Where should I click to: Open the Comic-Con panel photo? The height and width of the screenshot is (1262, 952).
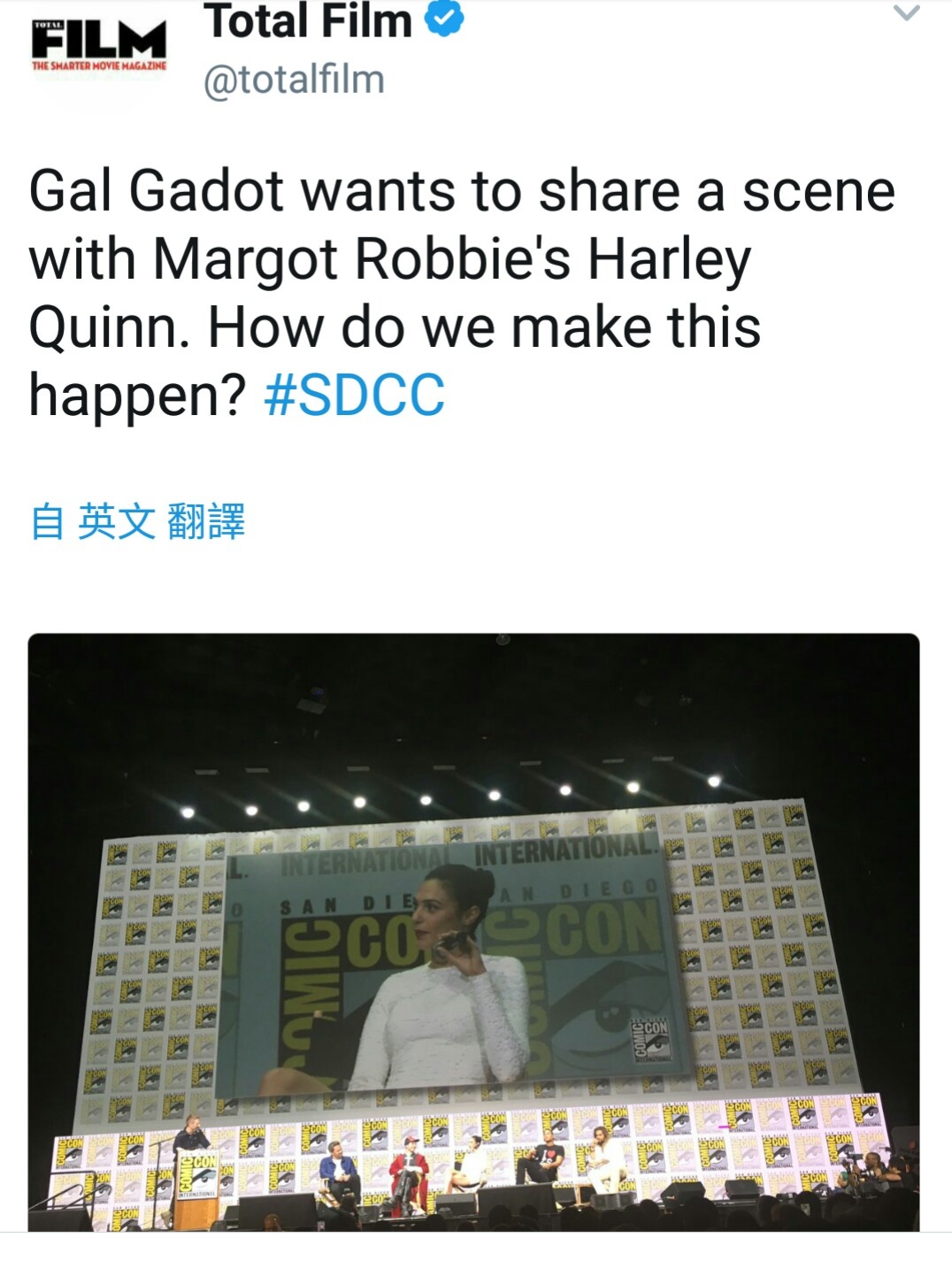474,932
